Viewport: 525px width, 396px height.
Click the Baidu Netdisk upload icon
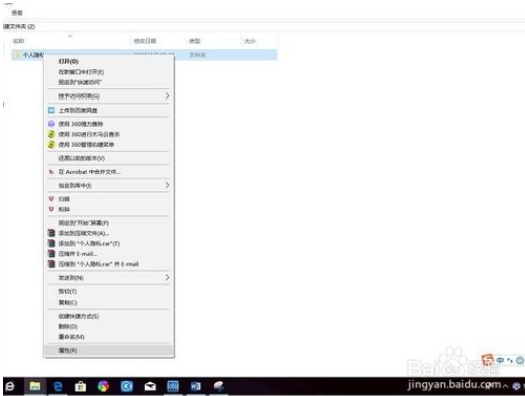point(51,110)
